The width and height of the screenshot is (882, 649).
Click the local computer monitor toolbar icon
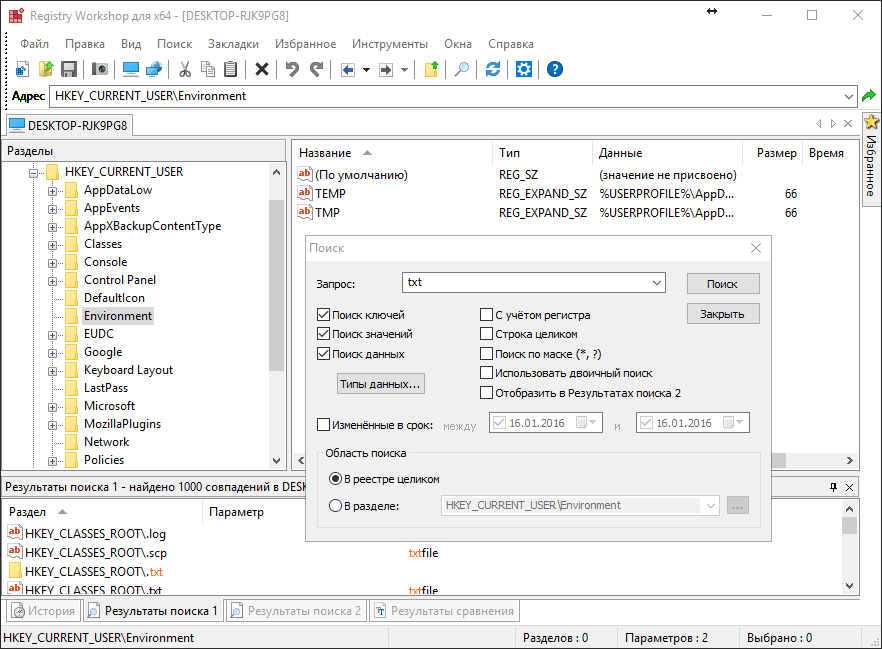(x=130, y=69)
